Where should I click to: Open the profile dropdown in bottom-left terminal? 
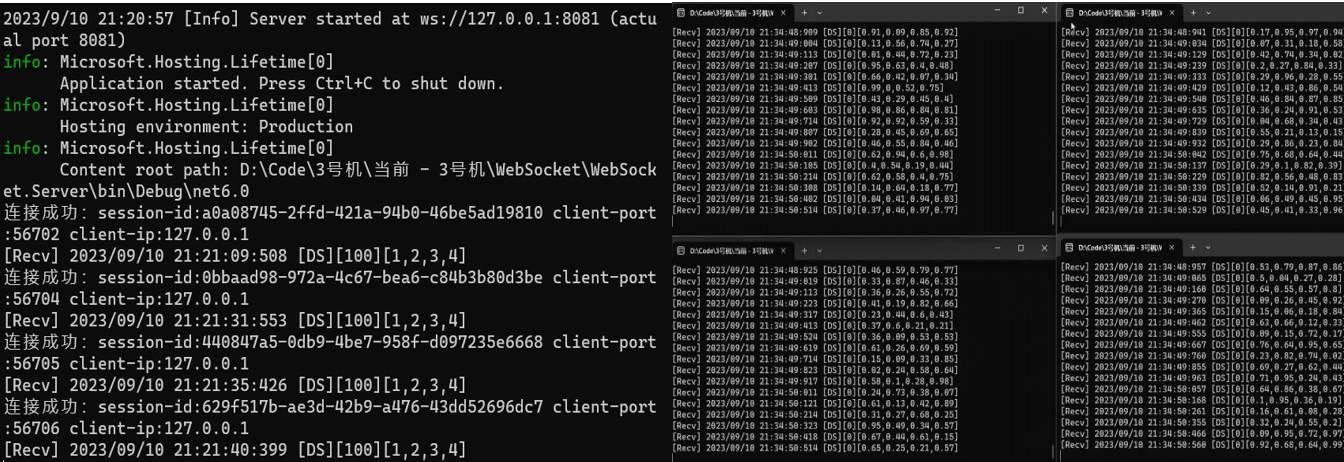click(820, 250)
